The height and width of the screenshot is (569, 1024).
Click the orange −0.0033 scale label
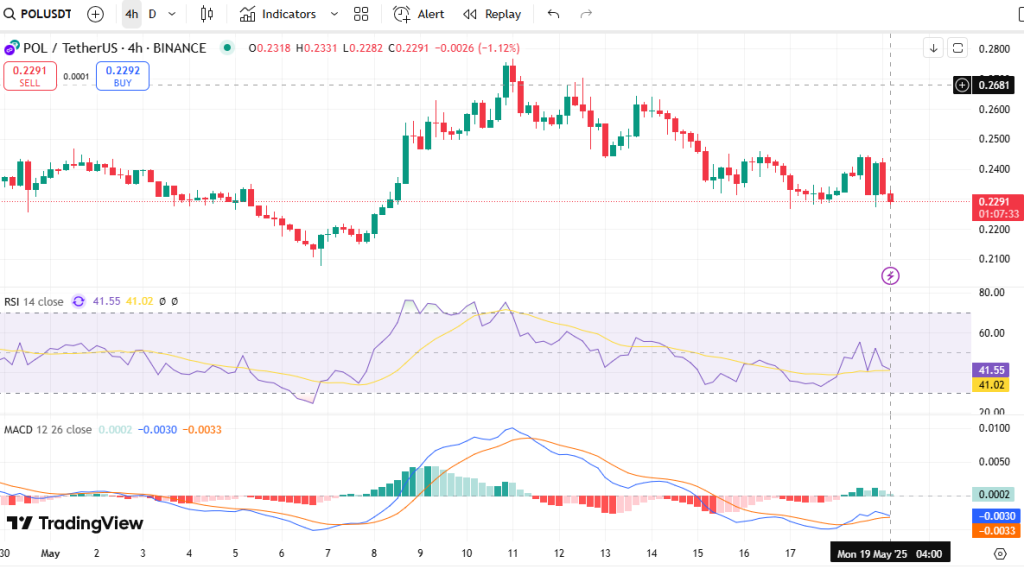pos(997,530)
